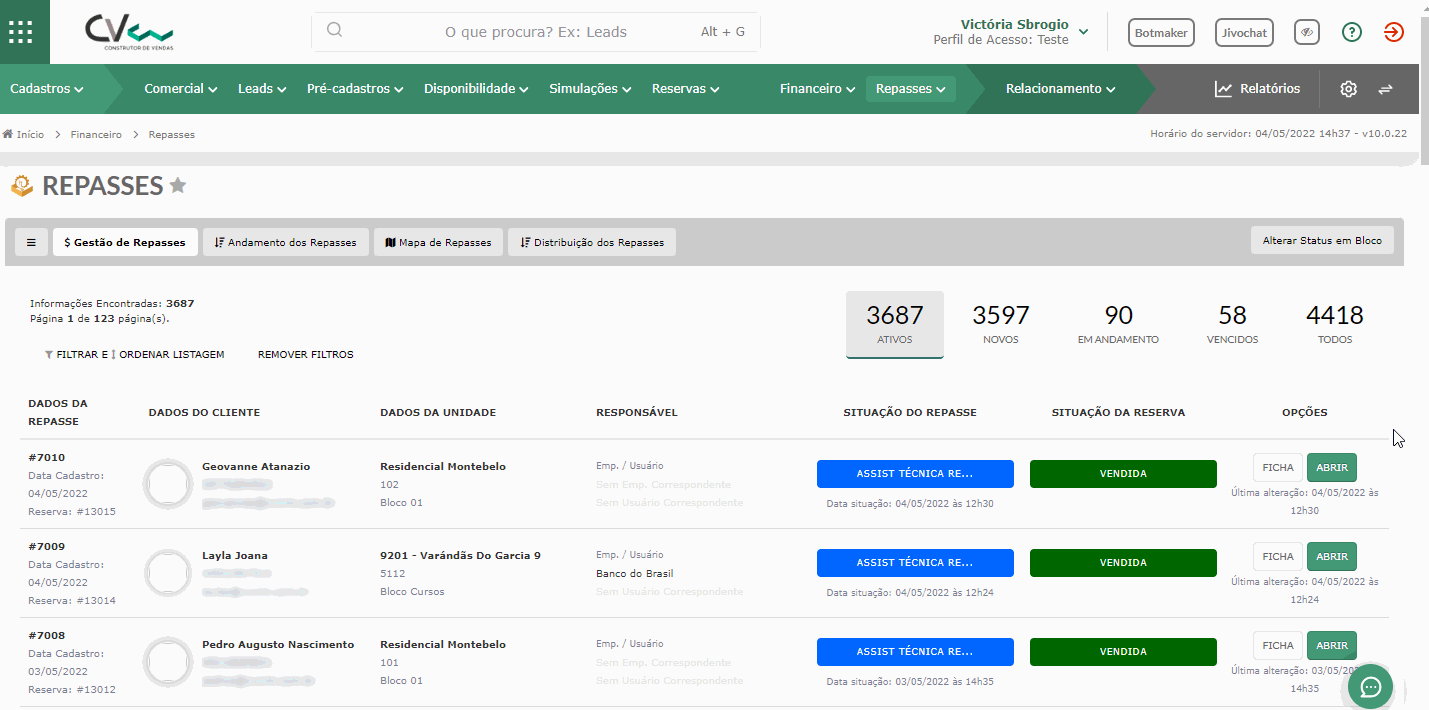Click the swap arrows icon
The width and height of the screenshot is (1429, 710).
click(x=1385, y=89)
